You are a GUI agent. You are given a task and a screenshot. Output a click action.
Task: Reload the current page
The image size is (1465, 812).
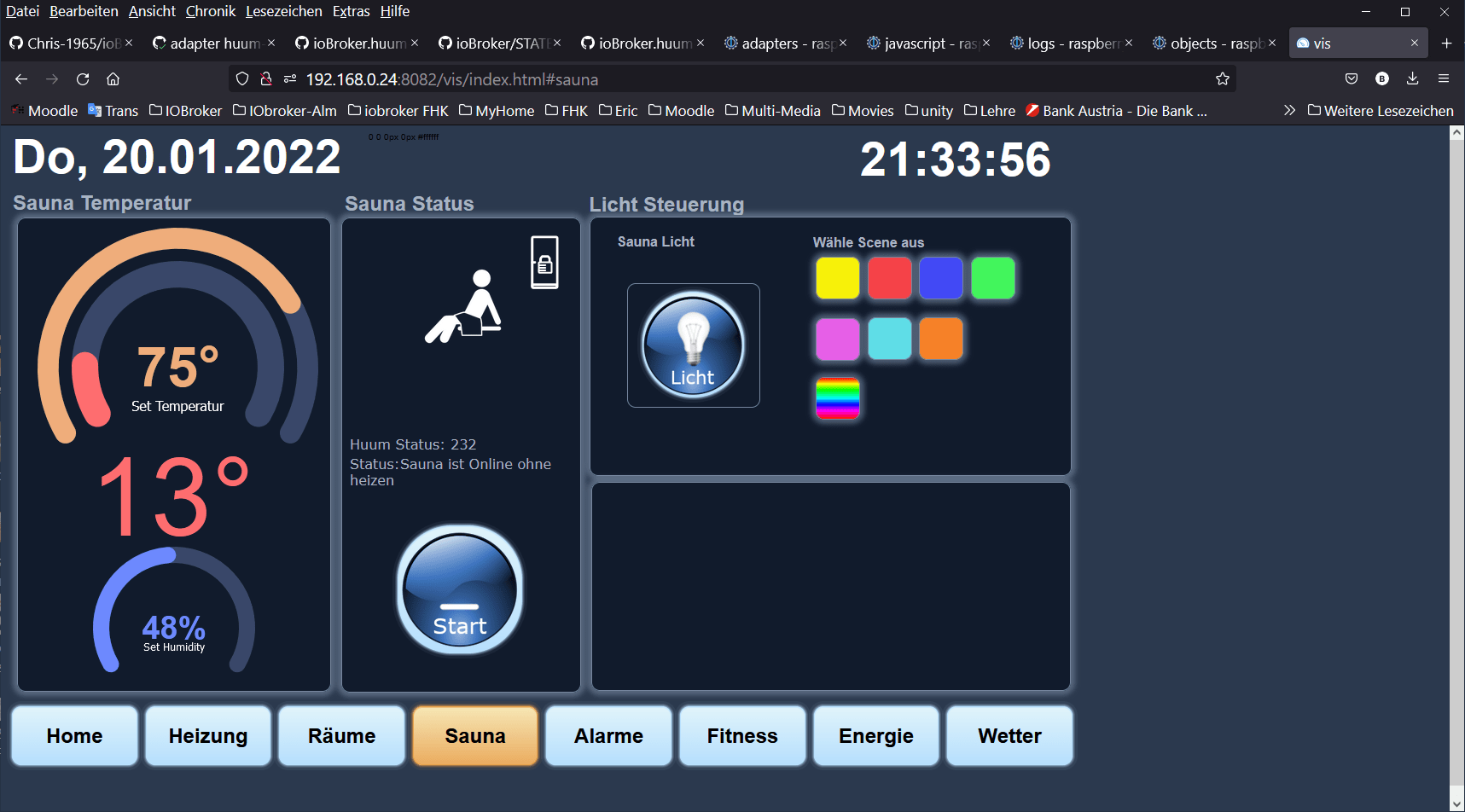83,79
